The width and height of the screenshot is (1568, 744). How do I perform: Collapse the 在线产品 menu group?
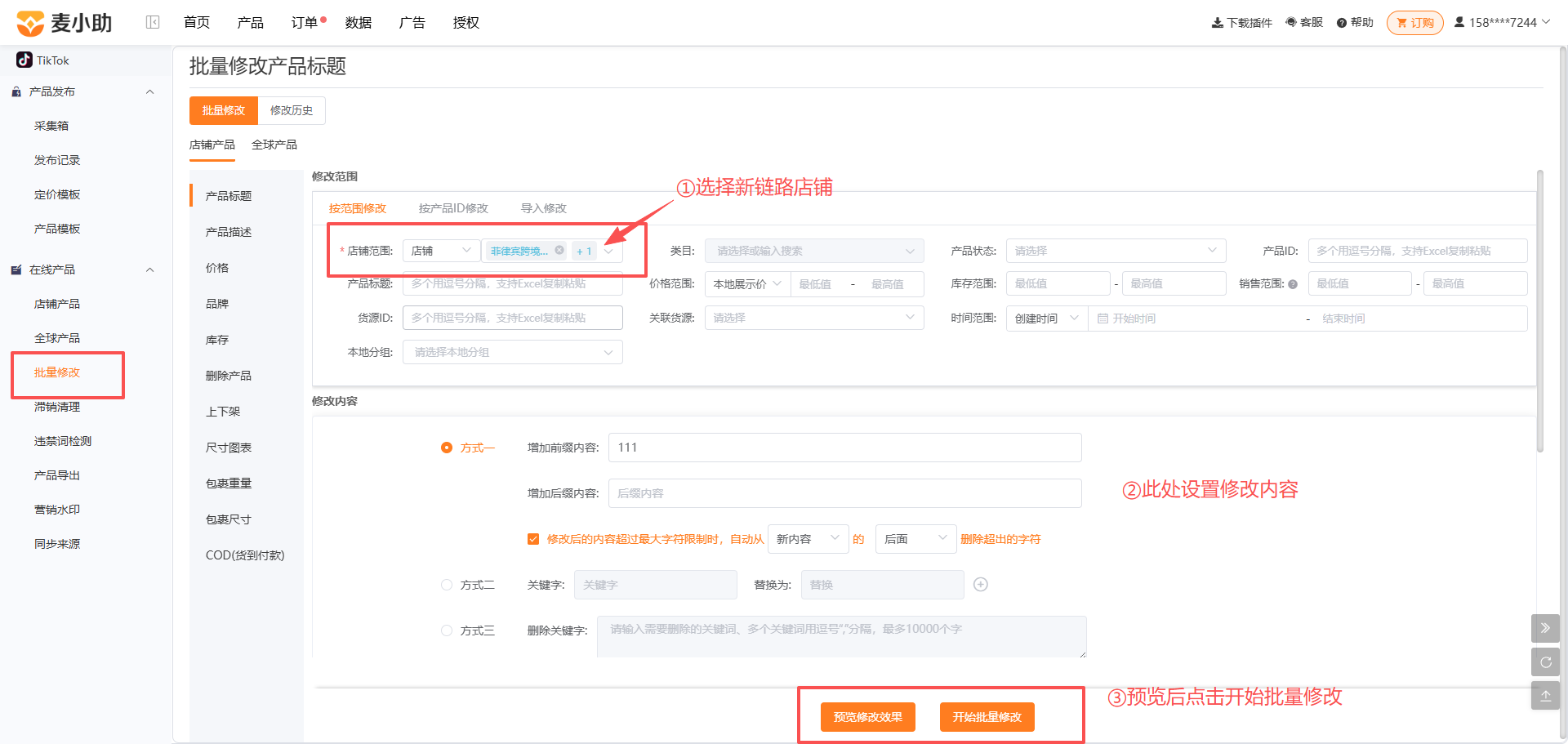pos(149,270)
